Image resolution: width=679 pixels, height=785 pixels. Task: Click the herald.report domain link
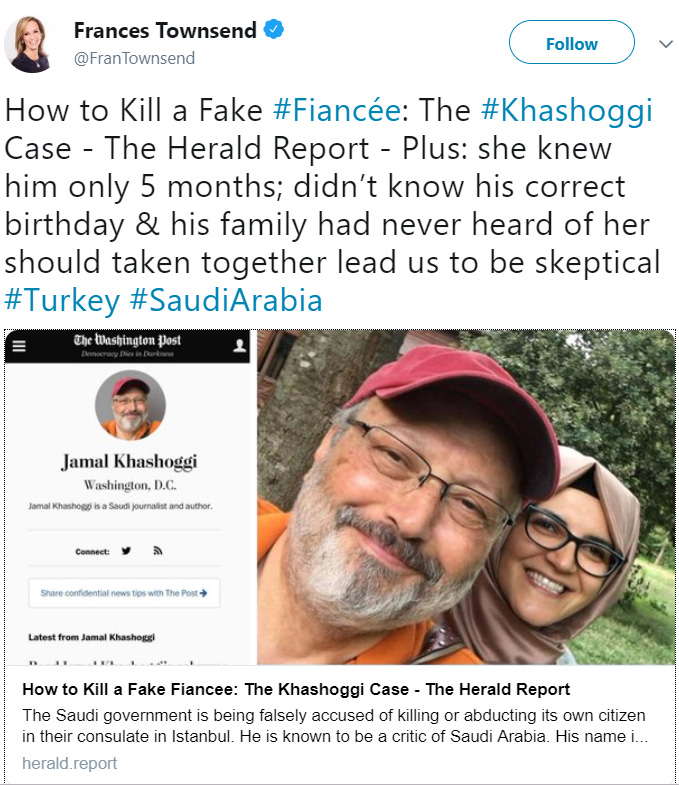point(69,763)
